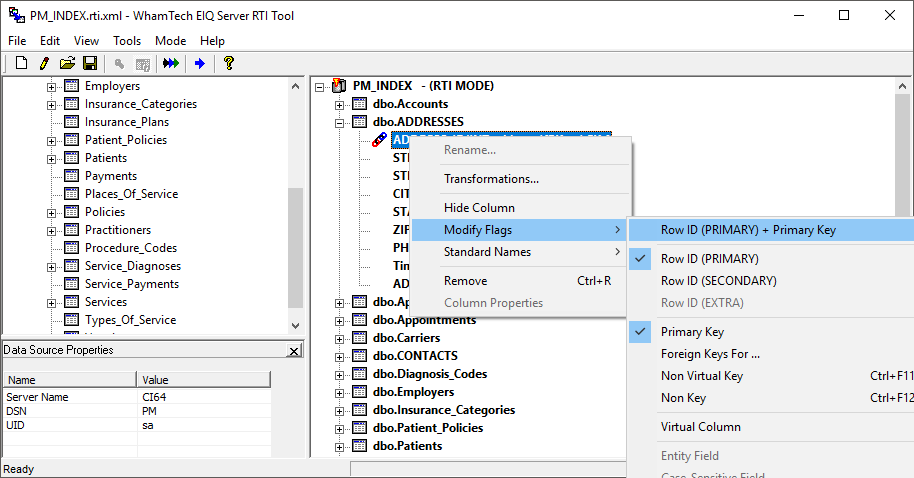The height and width of the screenshot is (478, 914).
Task: Expand the dbo.Carriers node
Action: tap(339, 339)
